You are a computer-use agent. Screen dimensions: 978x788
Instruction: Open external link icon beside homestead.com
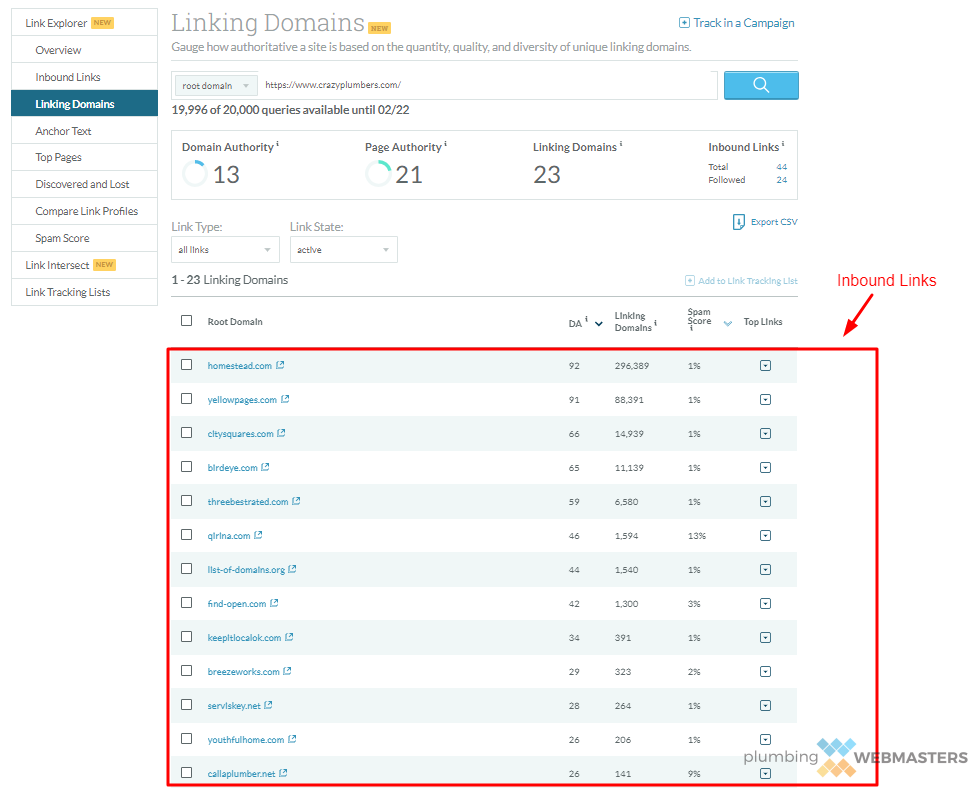click(280, 365)
